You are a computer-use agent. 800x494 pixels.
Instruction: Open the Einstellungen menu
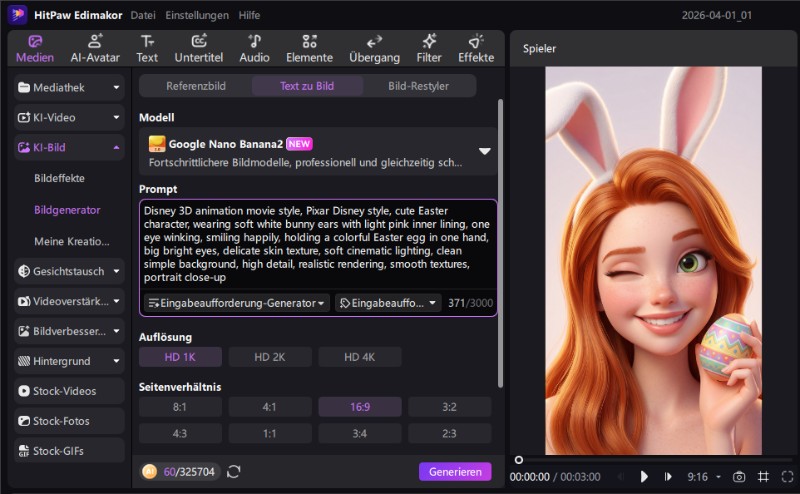point(196,16)
